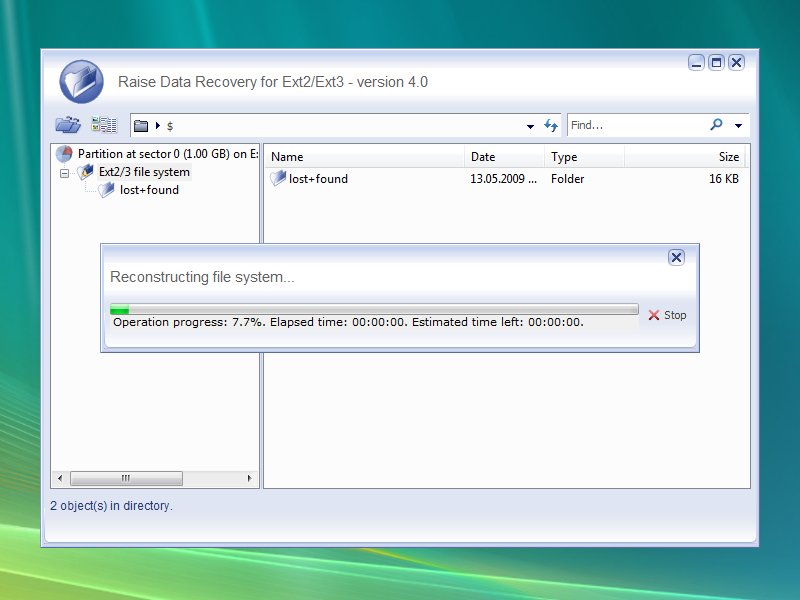The height and width of the screenshot is (600, 800).
Task: Sort files by the Name column header
Action: pyautogui.click(x=286, y=157)
